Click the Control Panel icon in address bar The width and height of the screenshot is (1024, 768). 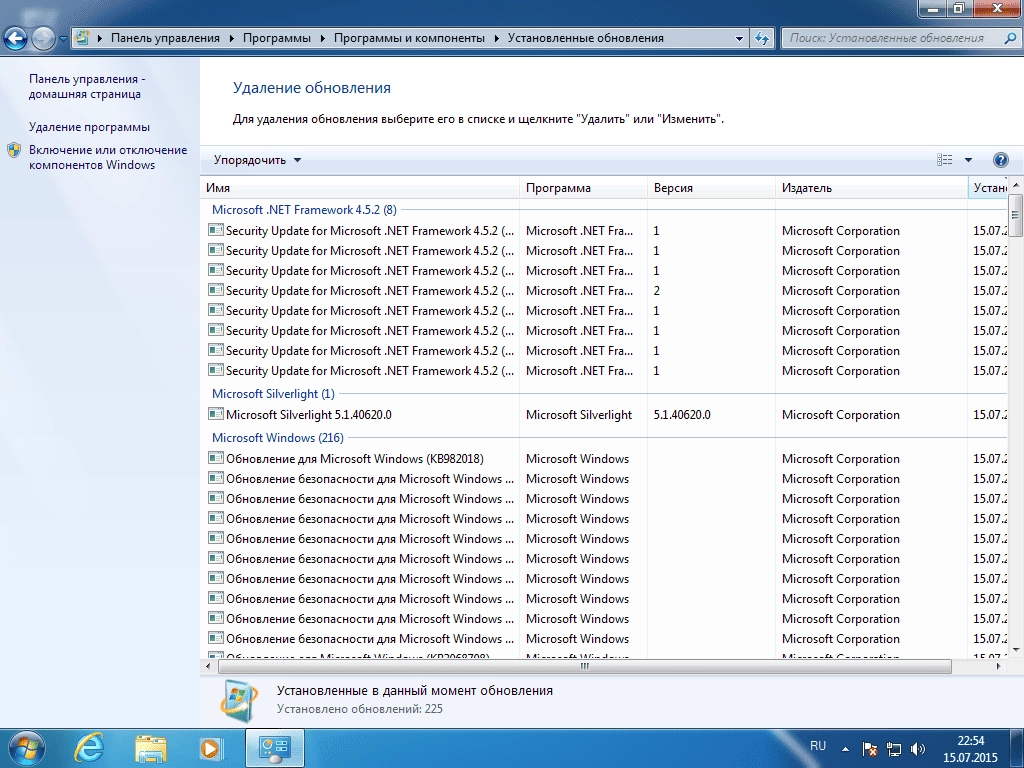(82, 38)
